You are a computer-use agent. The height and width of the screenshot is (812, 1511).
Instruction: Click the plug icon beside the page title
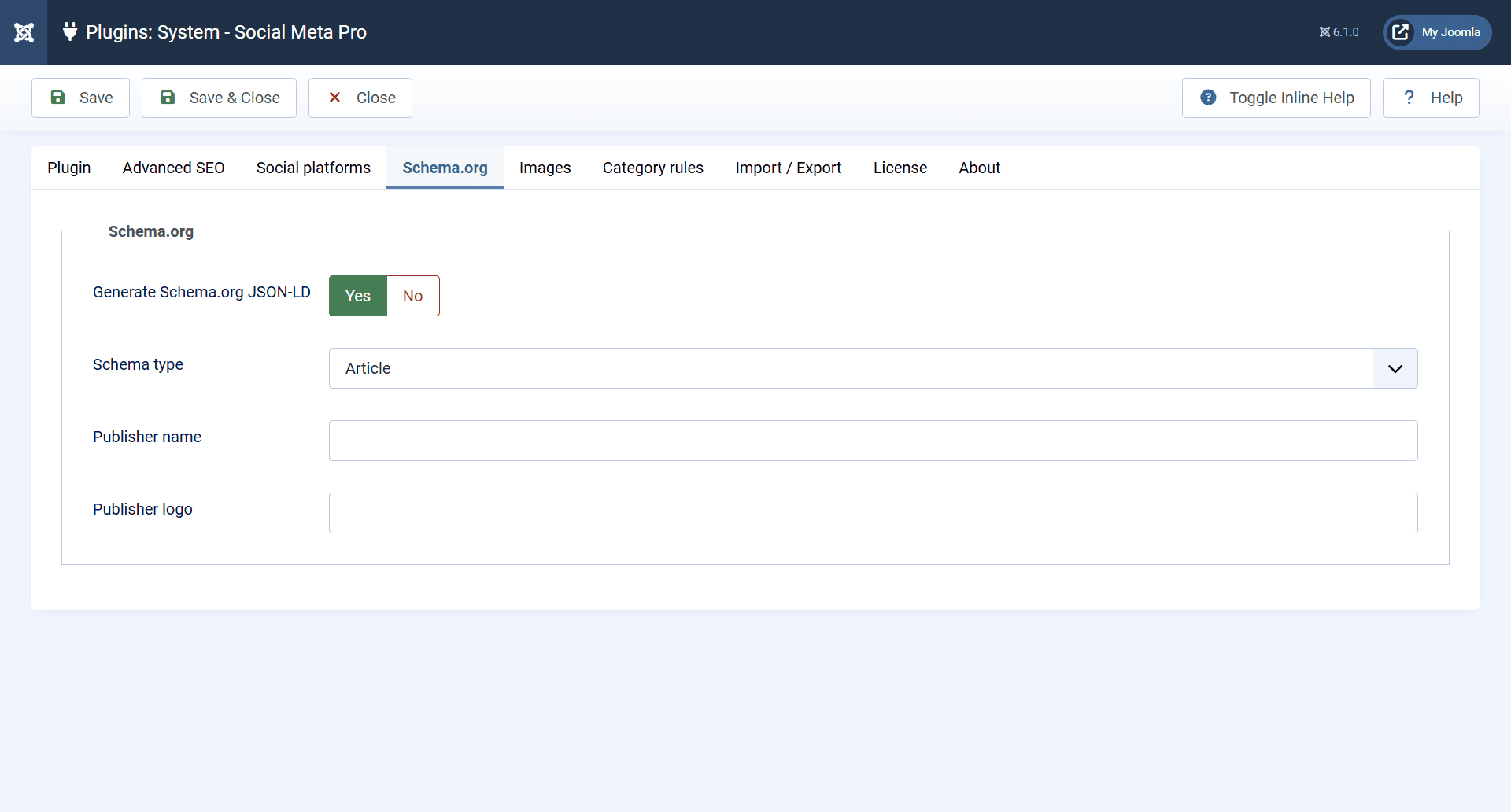(69, 32)
